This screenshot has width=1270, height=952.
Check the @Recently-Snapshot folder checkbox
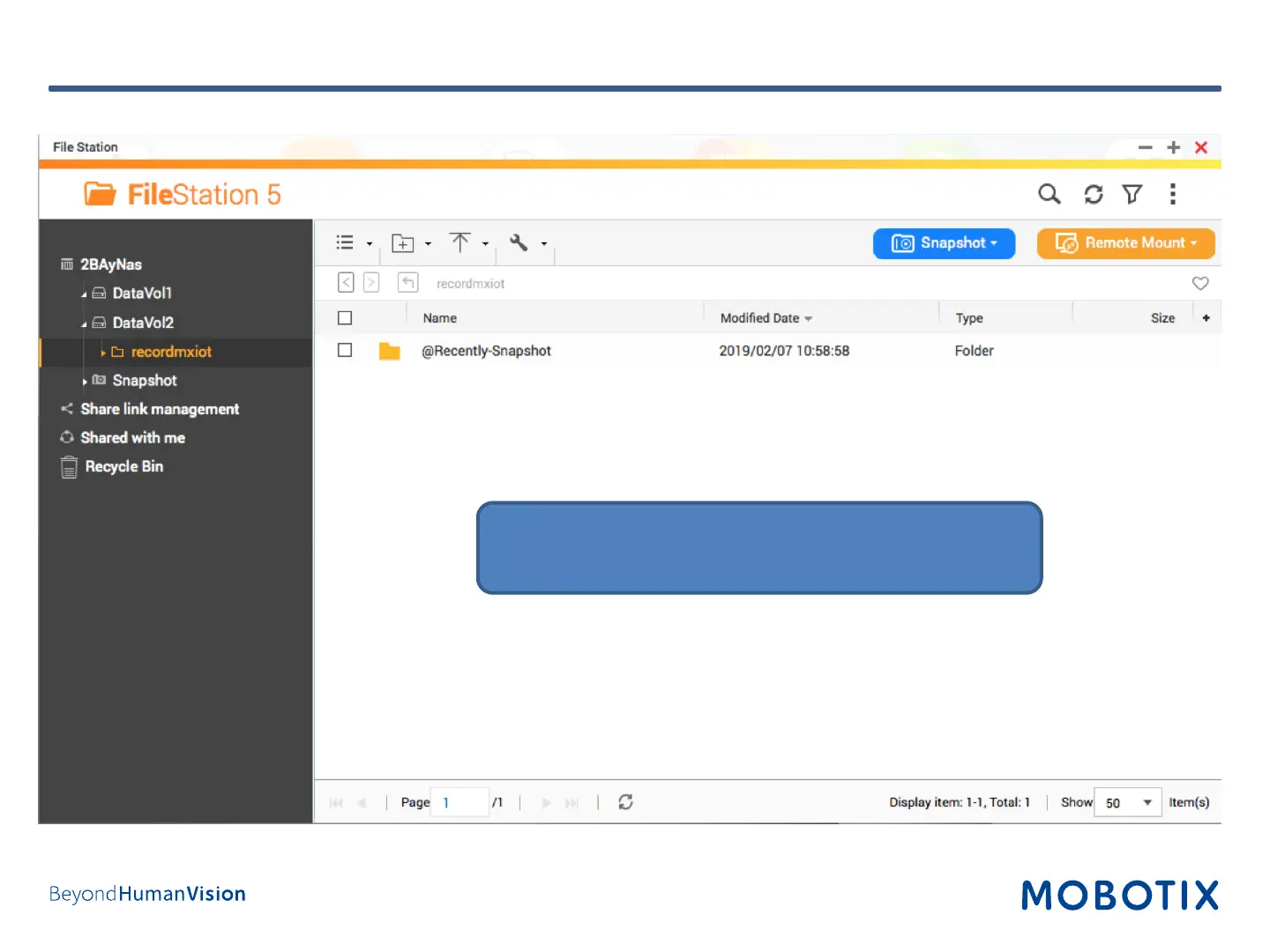pyautogui.click(x=345, y=351)
